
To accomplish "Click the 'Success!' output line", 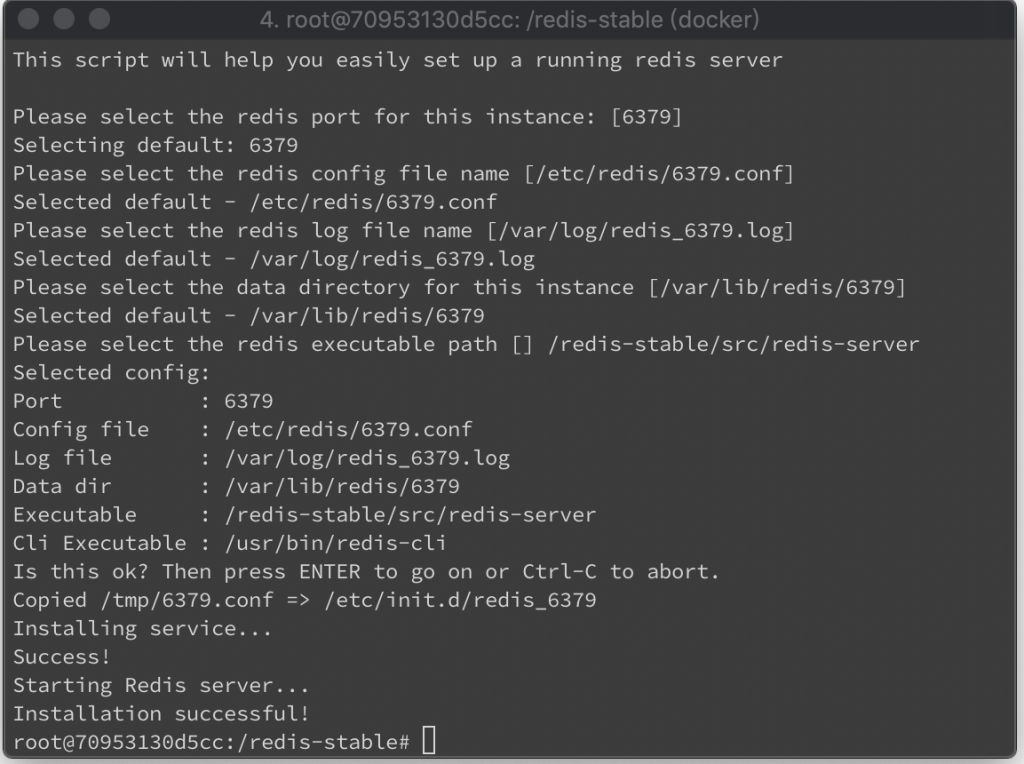I will point(61,656).
